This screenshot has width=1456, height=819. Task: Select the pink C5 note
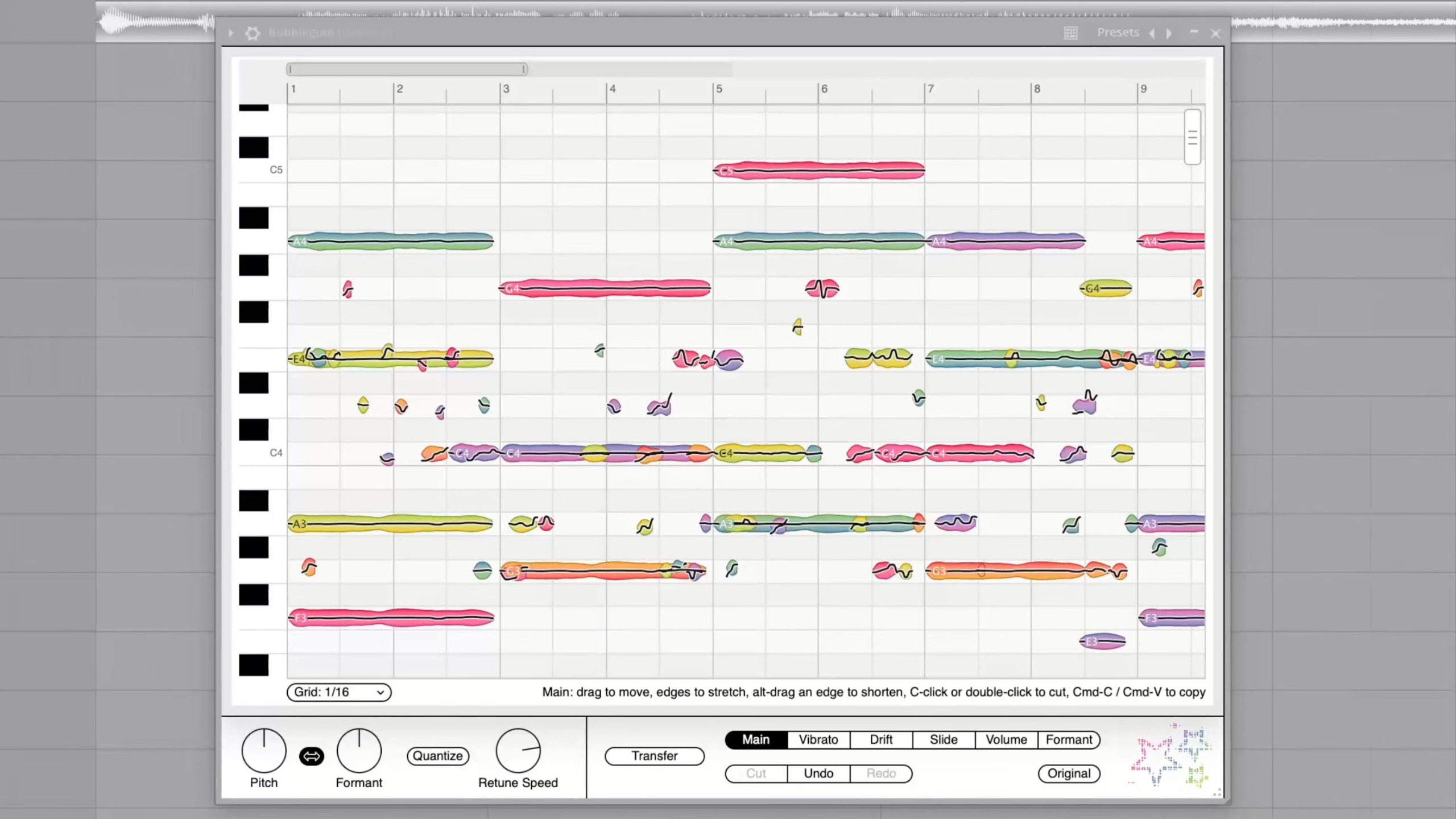[x=819, y=171]
